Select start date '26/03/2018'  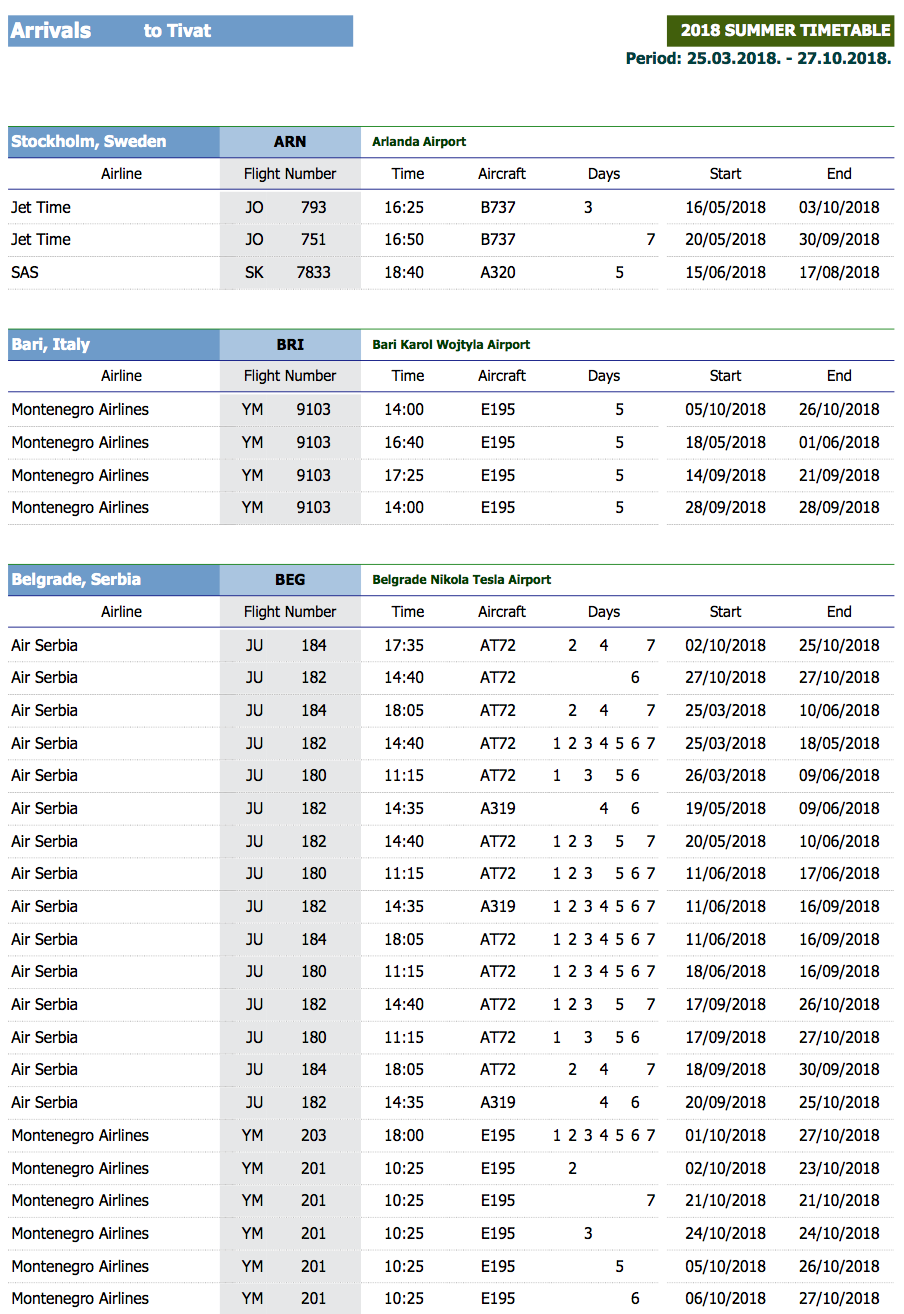(x=725, y=776)
